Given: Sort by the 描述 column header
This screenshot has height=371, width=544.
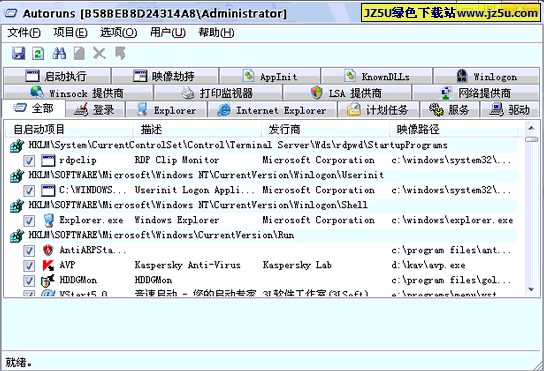Looking at the screenshot, I should pyautogui.click(x=197, y=129).
